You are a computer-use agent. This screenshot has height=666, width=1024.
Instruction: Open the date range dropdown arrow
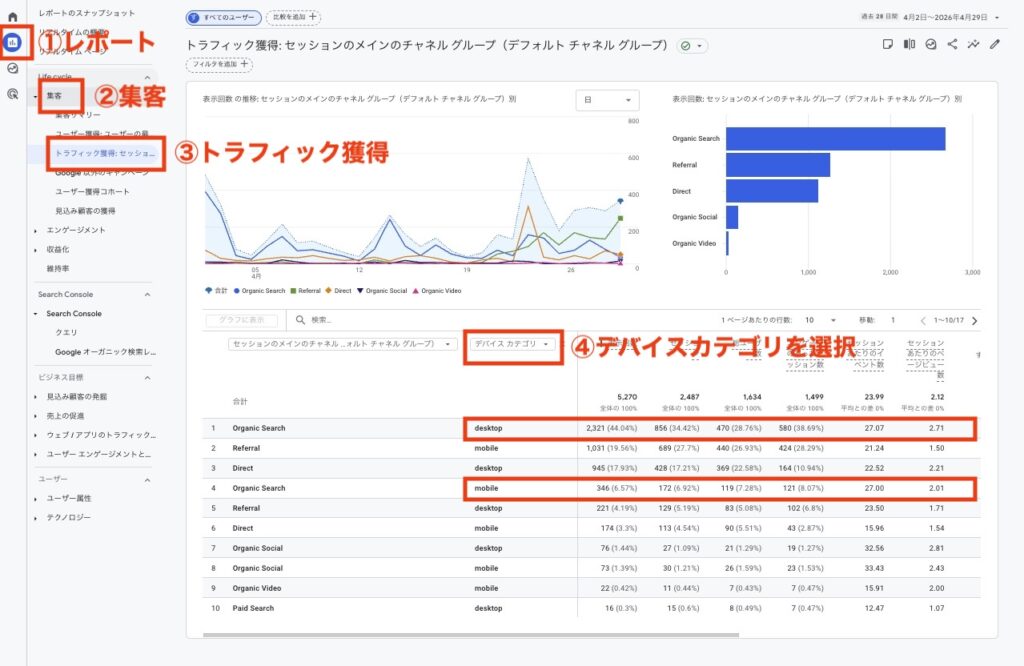pos(997,18)
